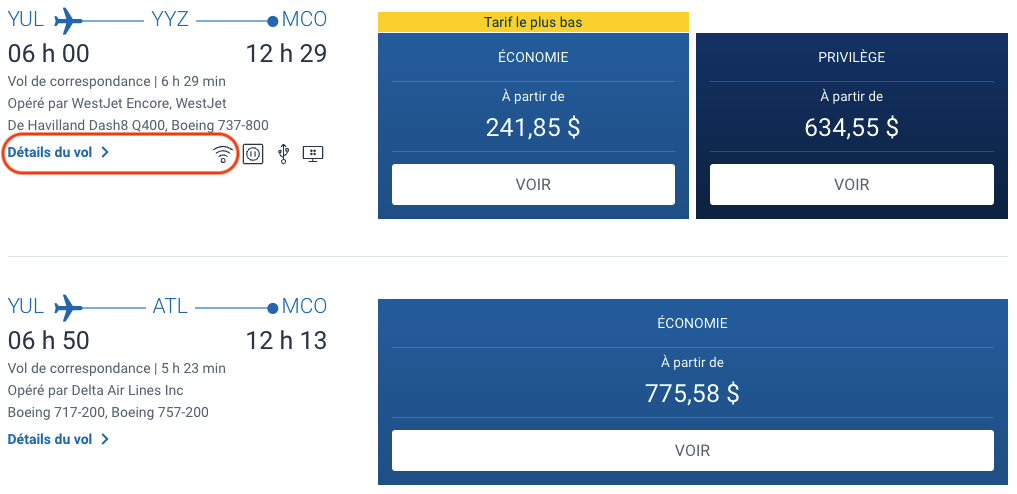This screenshot has width=1017, height=494.
Task: Click the MCO arrival dot on the Atlanta itinerary
Action: (273, 307)
